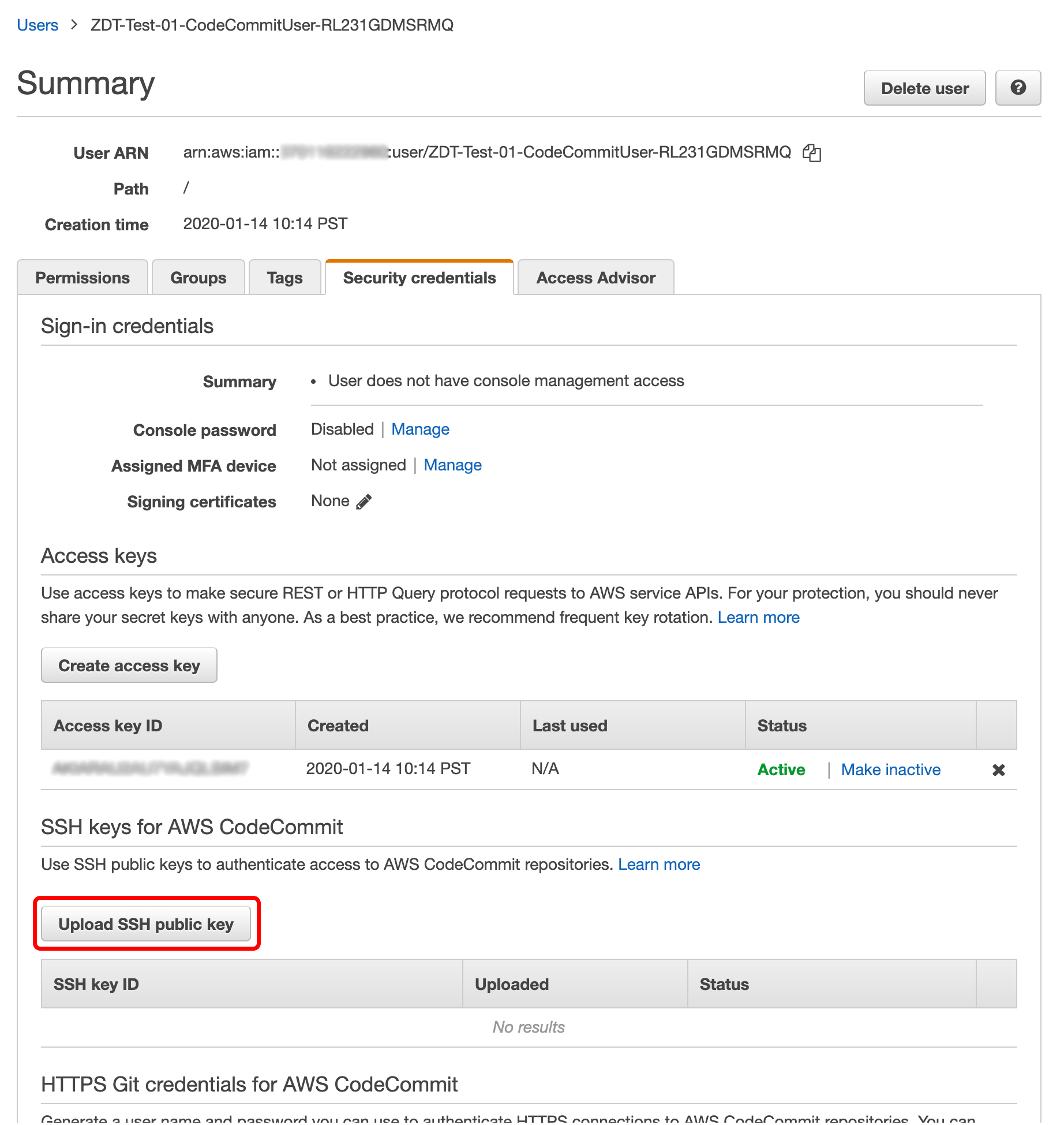1064x1125 pixels.
Task: Switch to the Permissions tab
Action: (x=83, y=278)
